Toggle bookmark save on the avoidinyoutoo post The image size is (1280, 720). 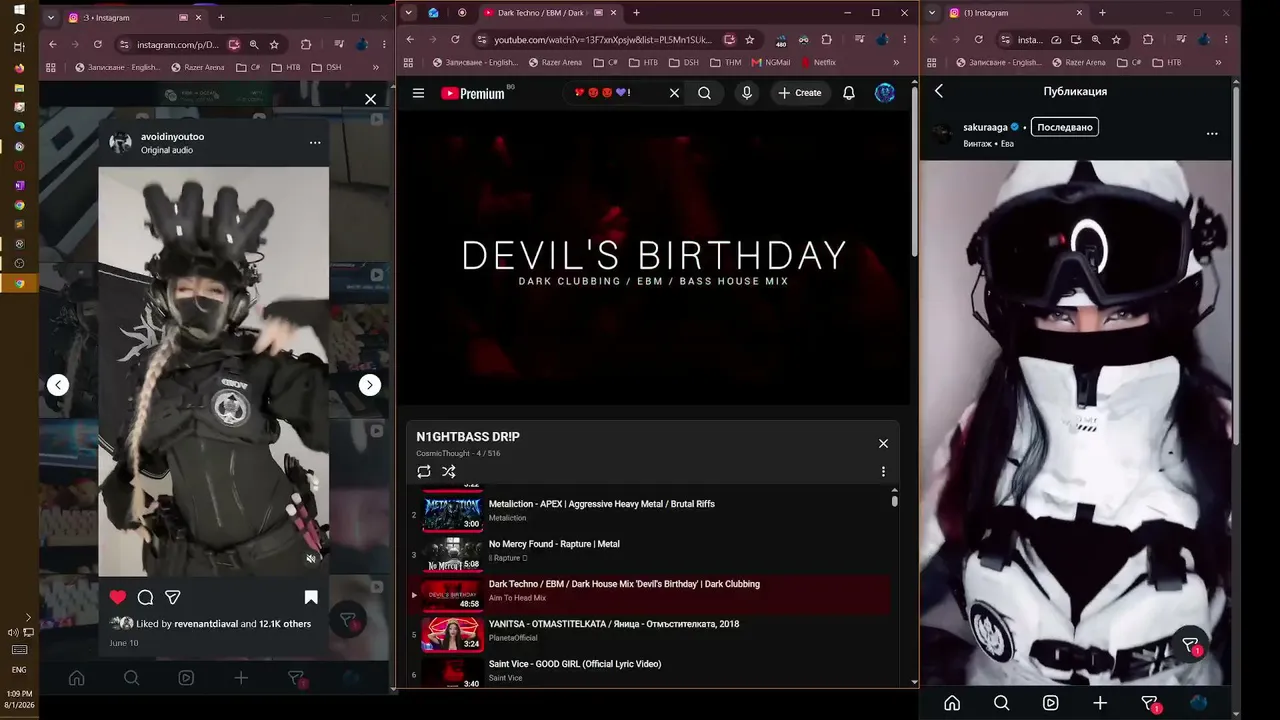tap(311, 597)
